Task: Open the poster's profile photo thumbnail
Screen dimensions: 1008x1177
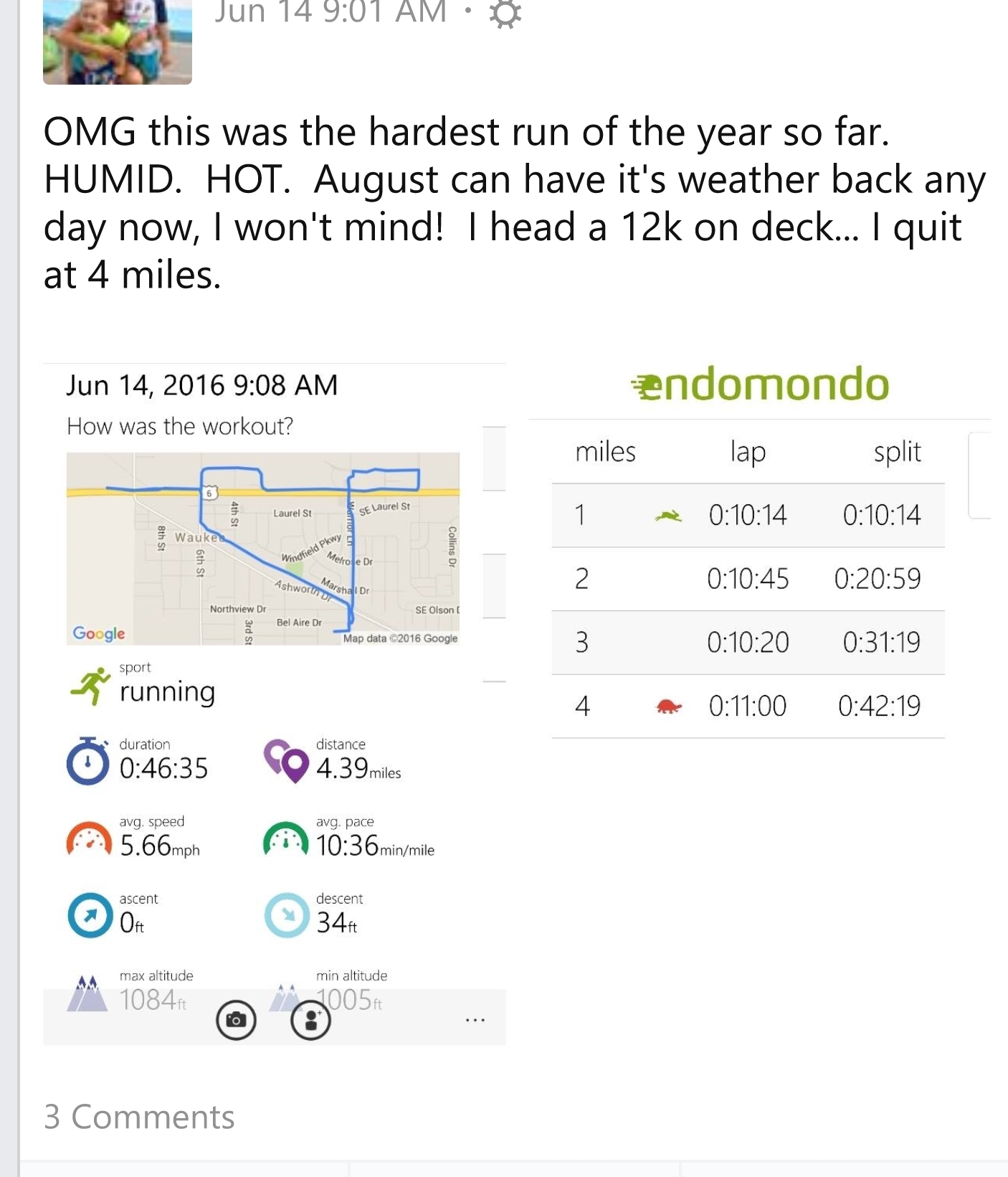Action: click(118, 41)
